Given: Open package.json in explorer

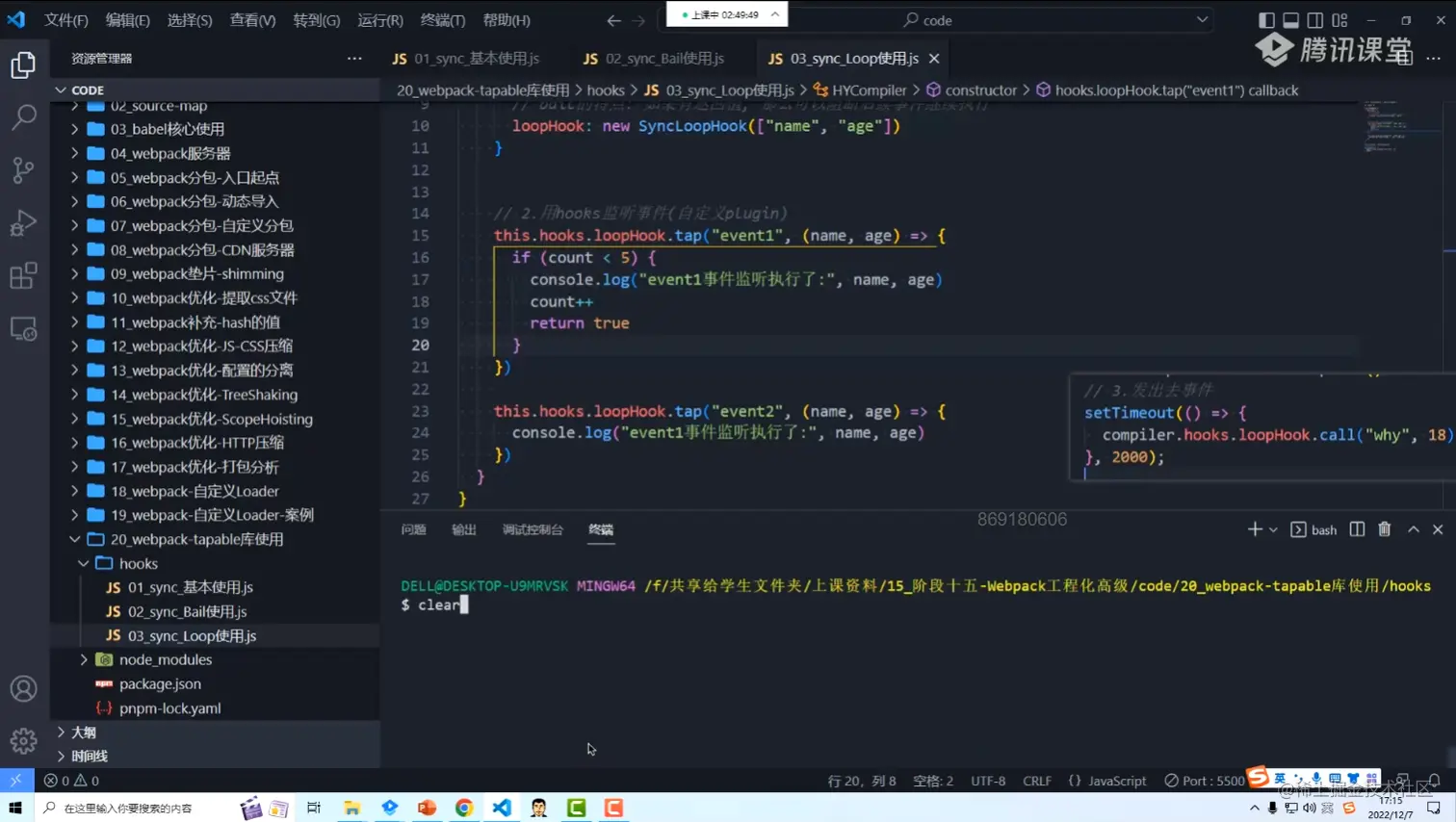Looking at the screenshot, I should tap(217, 683).
